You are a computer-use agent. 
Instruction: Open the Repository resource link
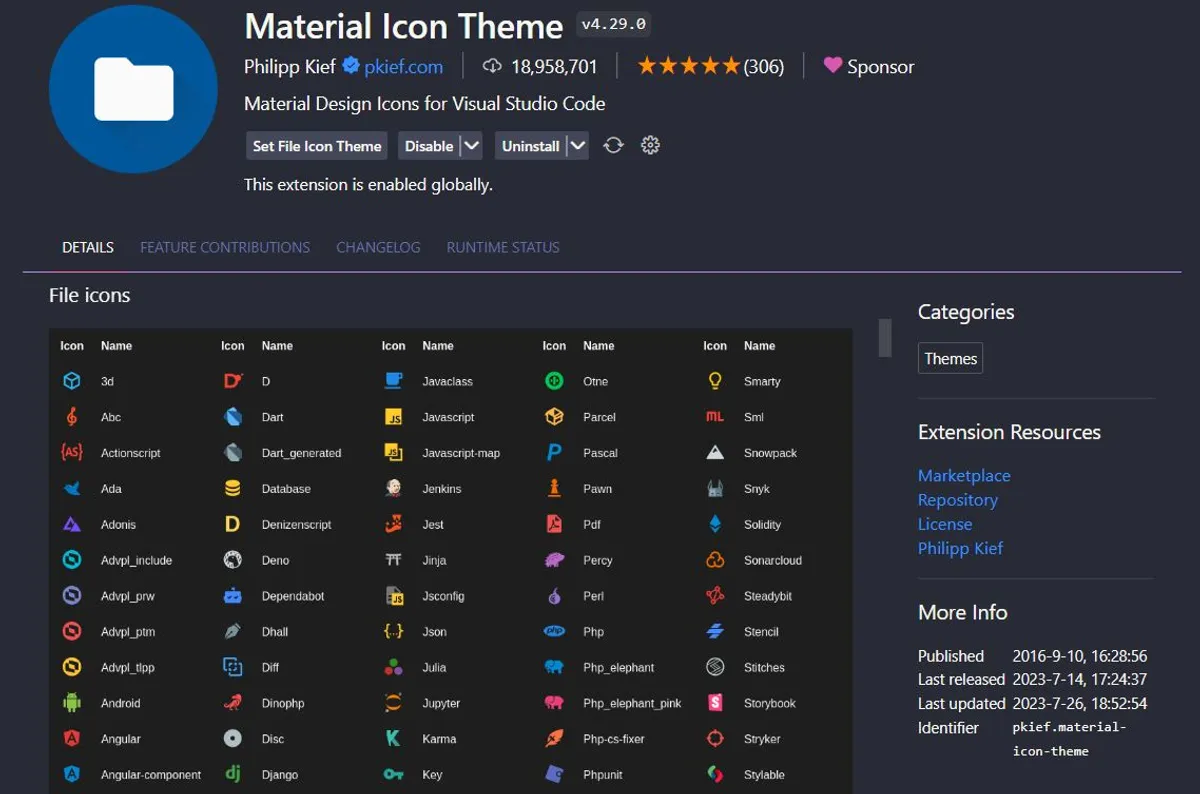[x=958, y=500]
